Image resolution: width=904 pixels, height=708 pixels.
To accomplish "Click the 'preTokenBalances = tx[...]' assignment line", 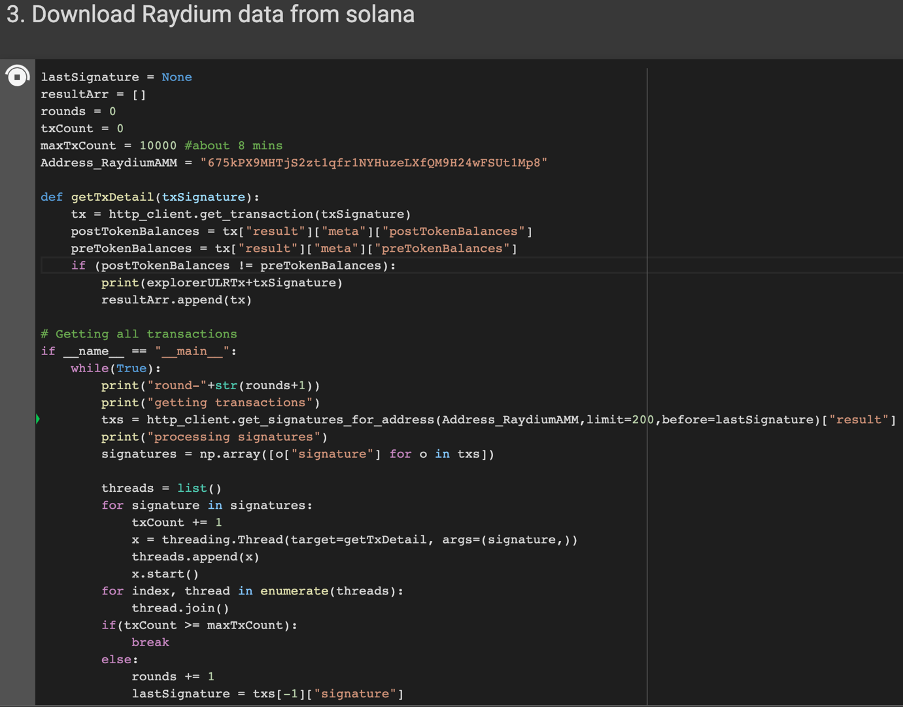I will [294, 248].
